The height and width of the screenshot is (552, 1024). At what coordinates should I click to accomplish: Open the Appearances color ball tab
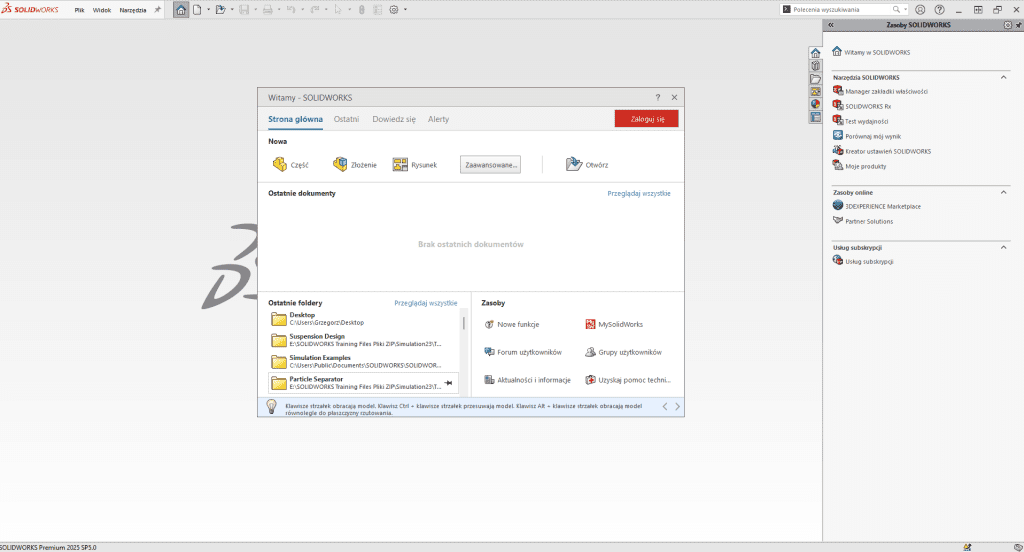pos(815,103)
